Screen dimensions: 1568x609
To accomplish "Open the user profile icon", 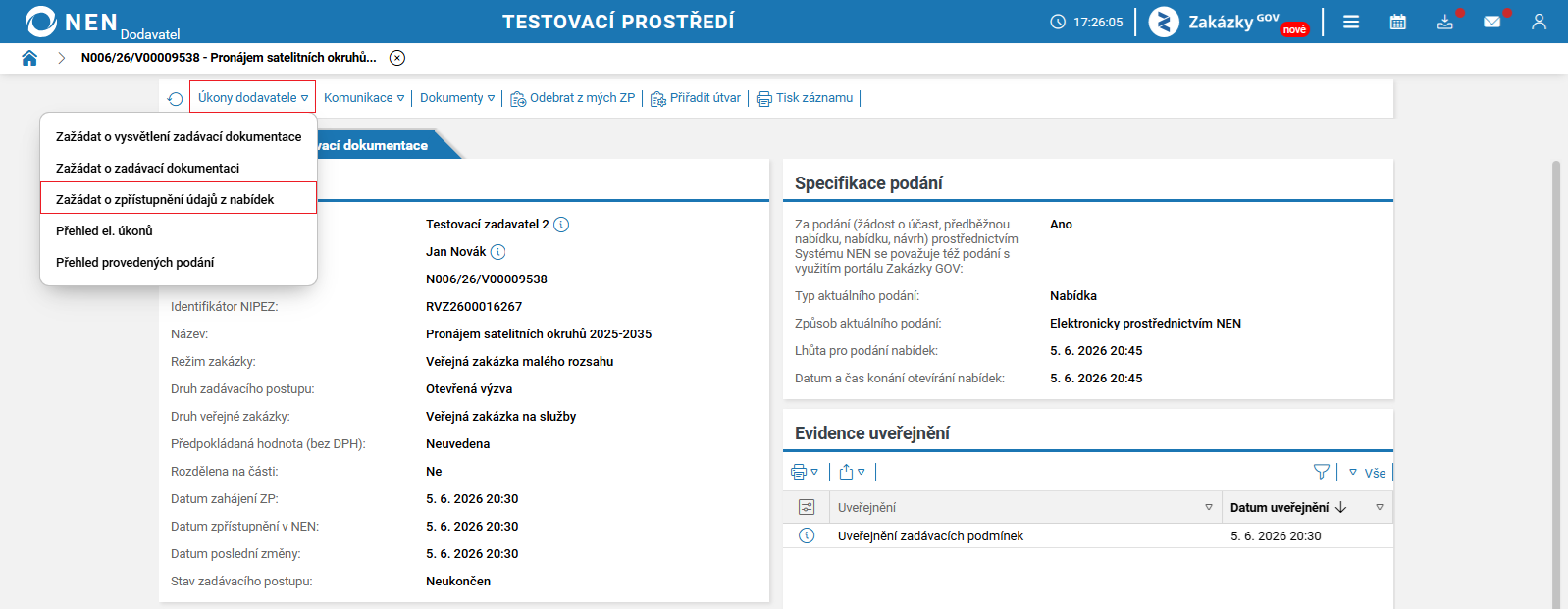I will pos(1539,22).
